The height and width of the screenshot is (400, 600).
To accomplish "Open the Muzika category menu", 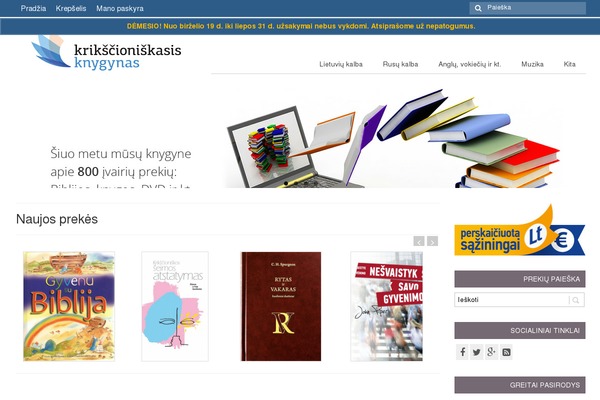I will [532, 64].
